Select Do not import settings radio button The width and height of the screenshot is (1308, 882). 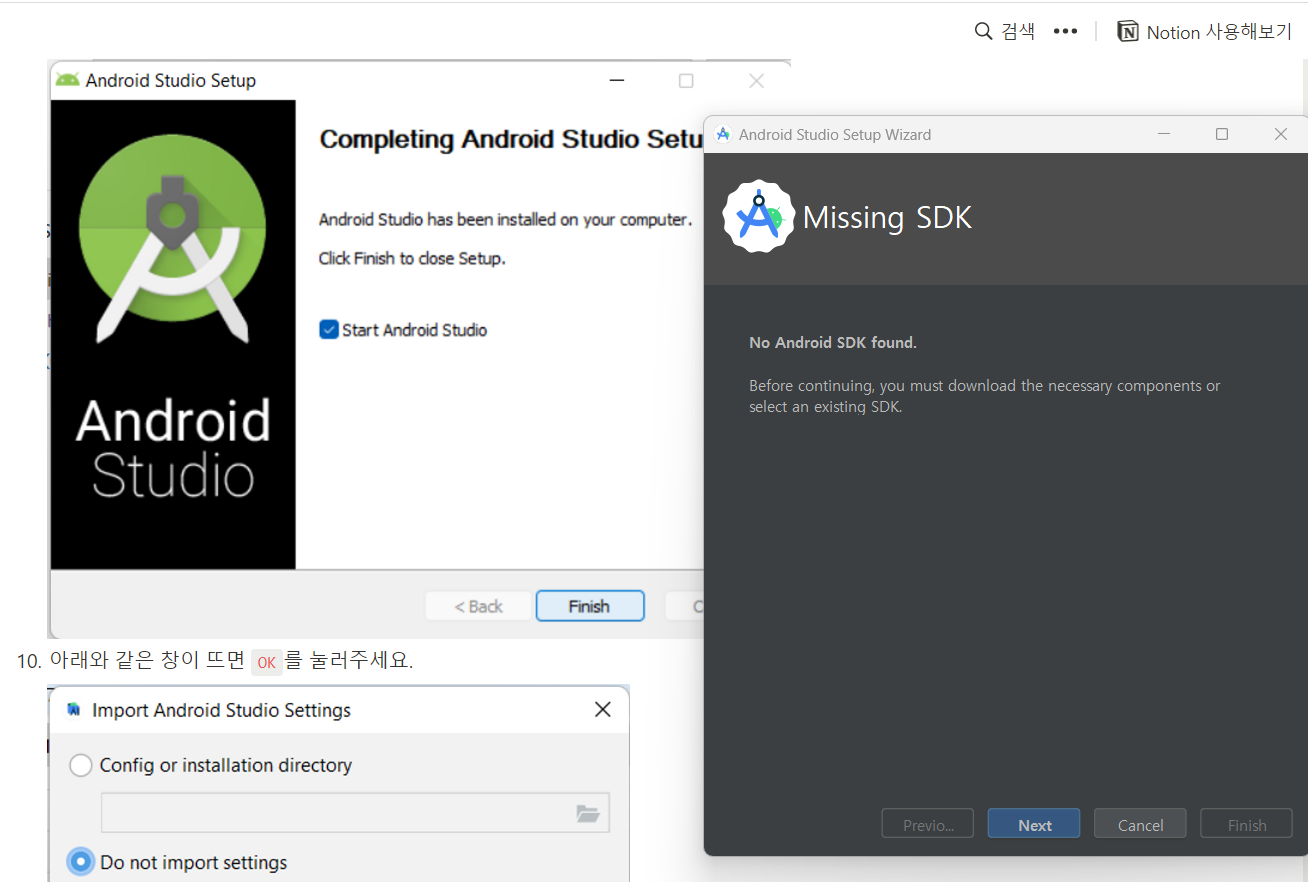pyautogui.click(x=81, y=862)
